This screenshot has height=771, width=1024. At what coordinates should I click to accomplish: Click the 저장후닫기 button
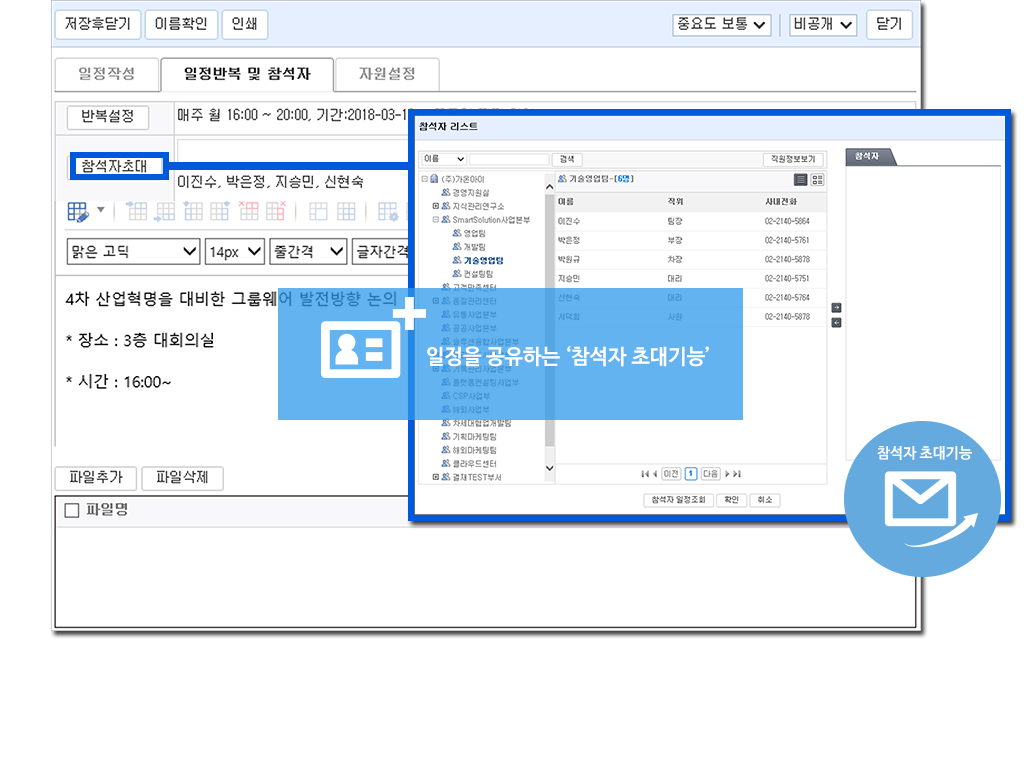coord(97,24)
